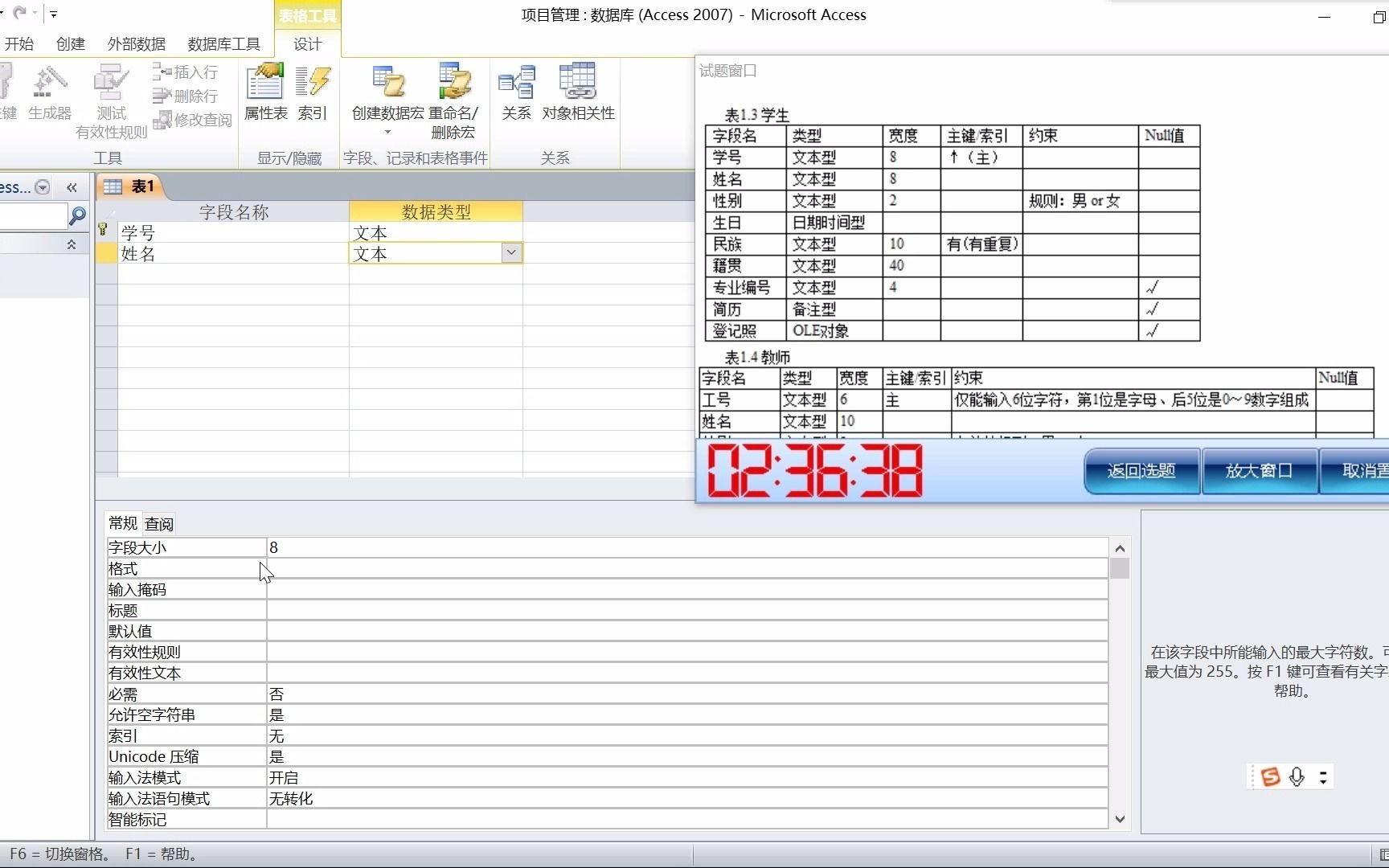Image resolution: width=1389 pixels, height=868 pixels.
Task: Open Customize Quick Access Toolbar dropdown
Action: (x=53, y=14)
